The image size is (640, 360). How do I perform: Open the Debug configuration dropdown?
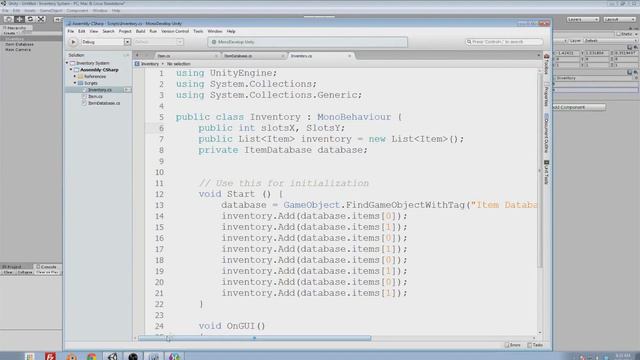106,42
